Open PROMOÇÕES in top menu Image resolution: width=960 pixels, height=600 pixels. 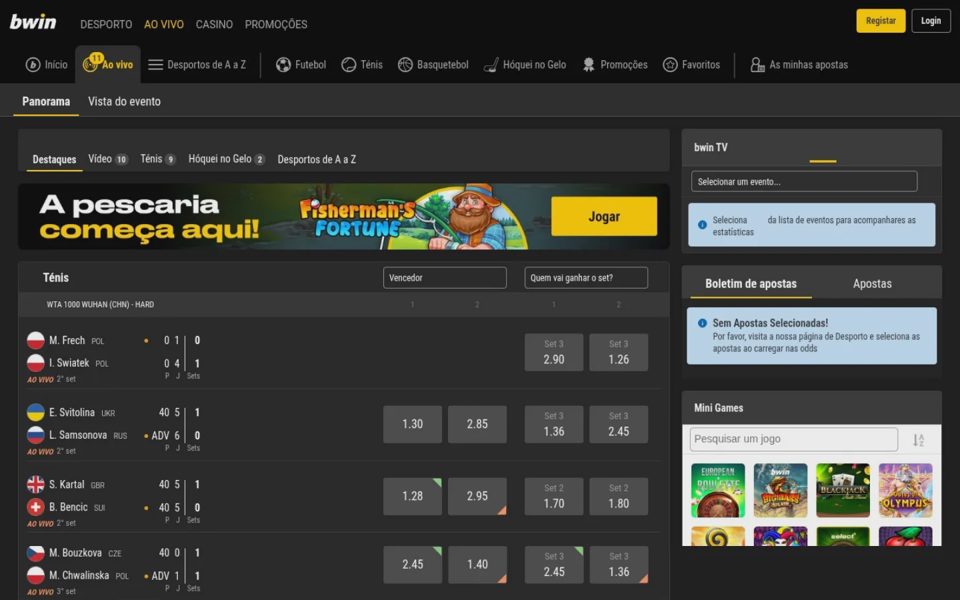click(276, 24)
